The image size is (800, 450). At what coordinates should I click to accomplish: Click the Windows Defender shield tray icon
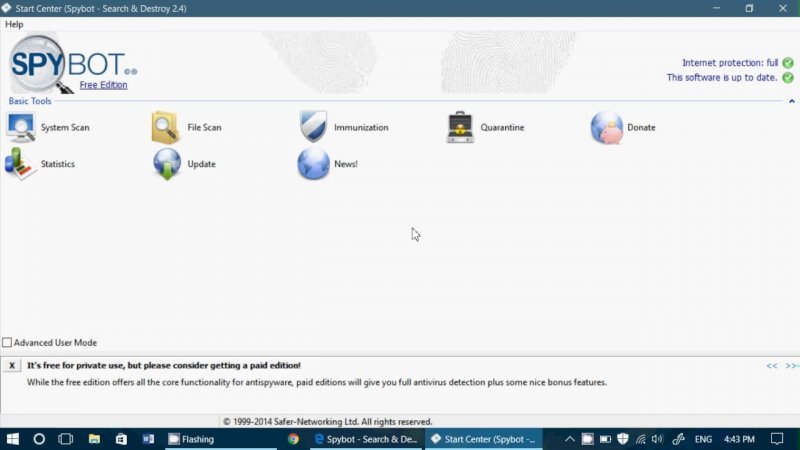pyautogui.click(x=622, y=439)
